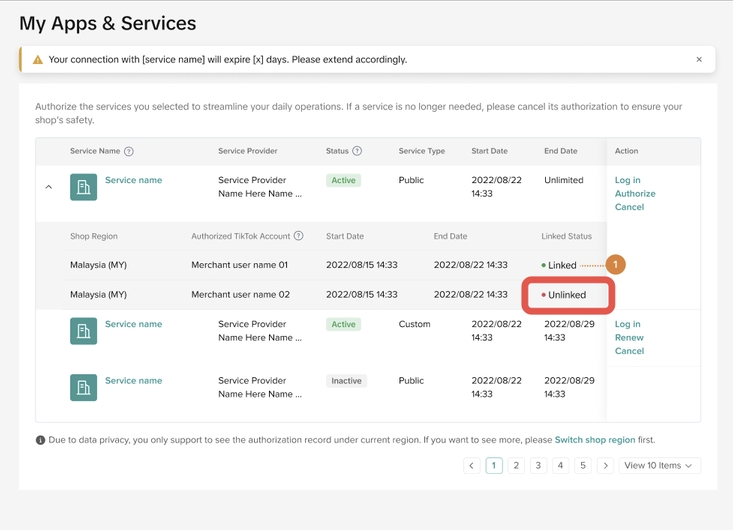The width and height of the screenshot is (733, 530).
Task: Cancel authorization for the first service
Action: tap(629, 207)
